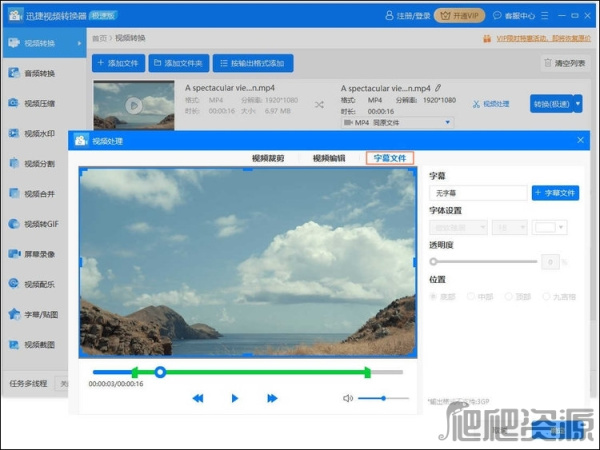
Task: Choose the 视频水印 tool
Action: click(39, 134)
